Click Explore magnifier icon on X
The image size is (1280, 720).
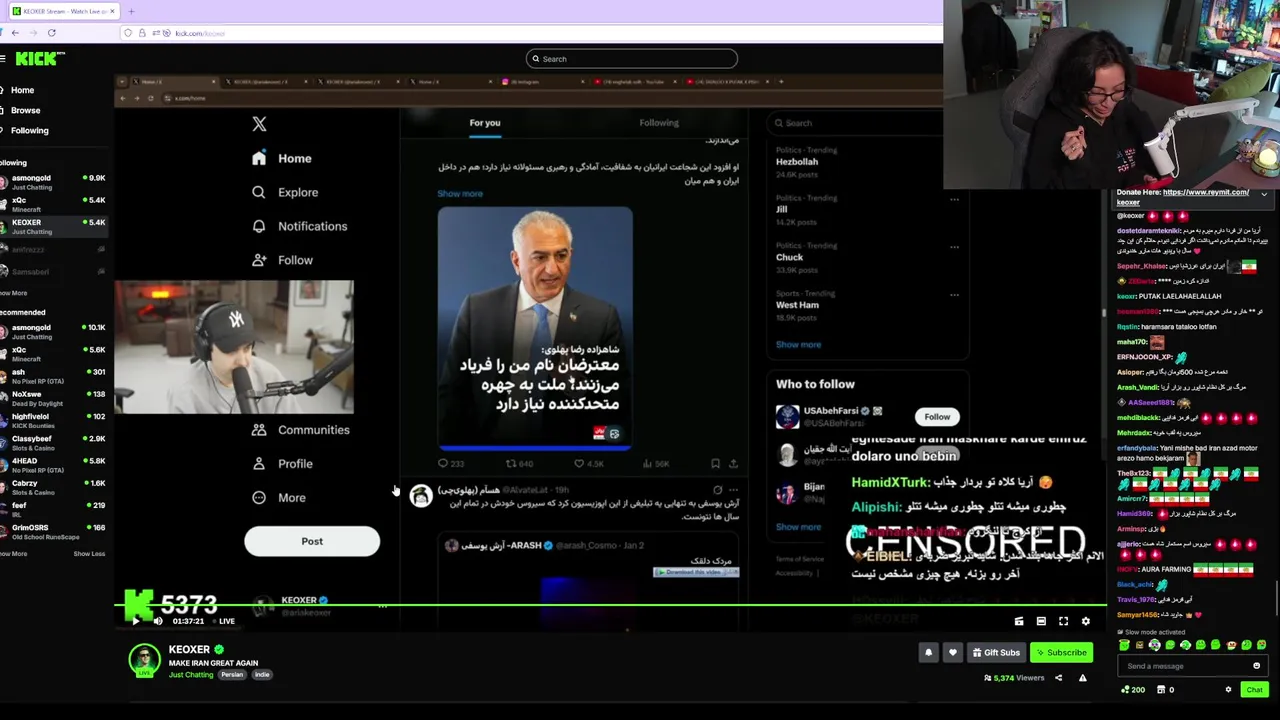coord(259,192)
